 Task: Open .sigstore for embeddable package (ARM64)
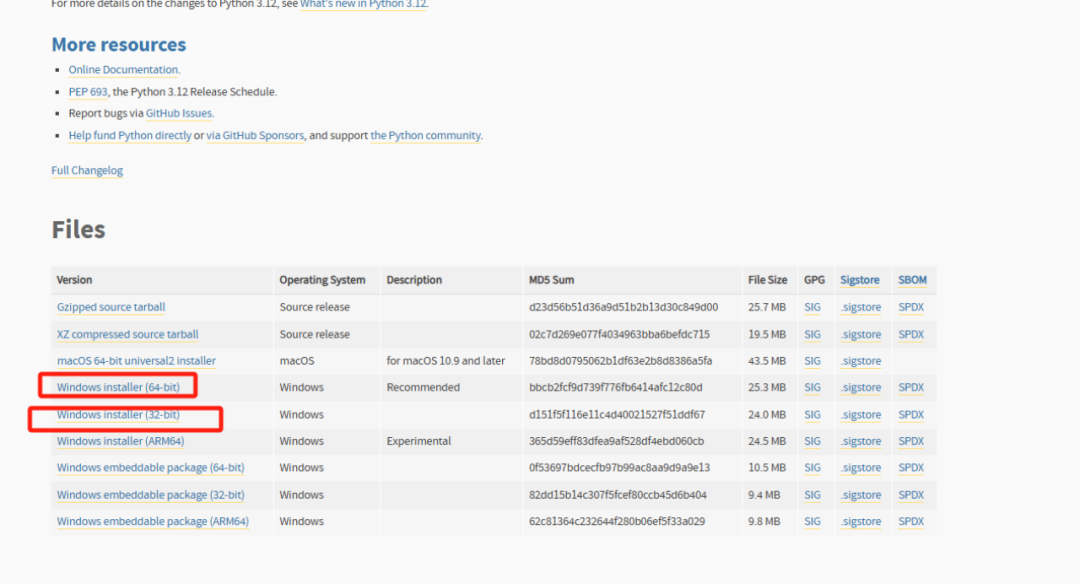pos(861,521)
